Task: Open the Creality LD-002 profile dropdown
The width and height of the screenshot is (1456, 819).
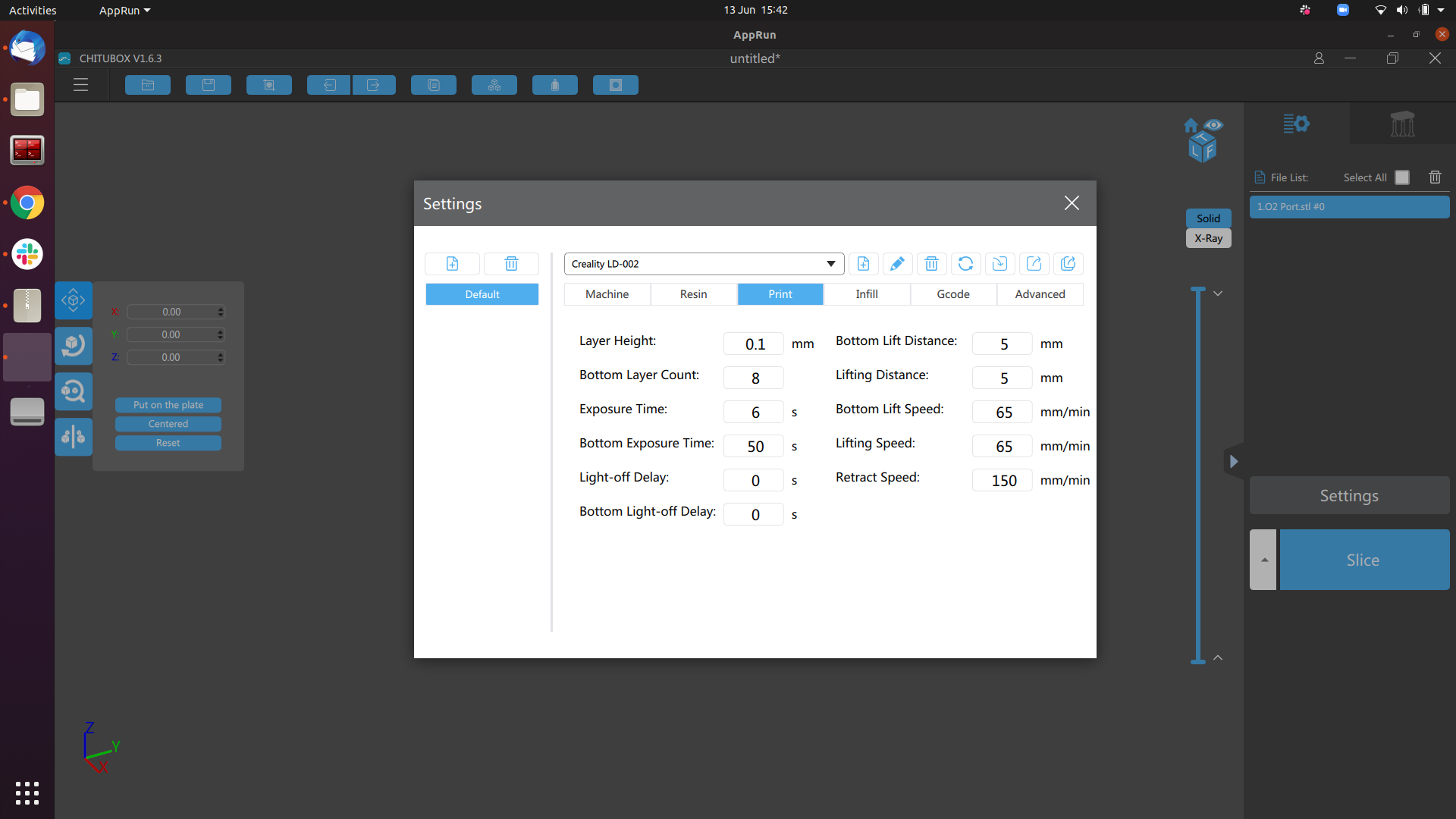Action: click(704, 264)
